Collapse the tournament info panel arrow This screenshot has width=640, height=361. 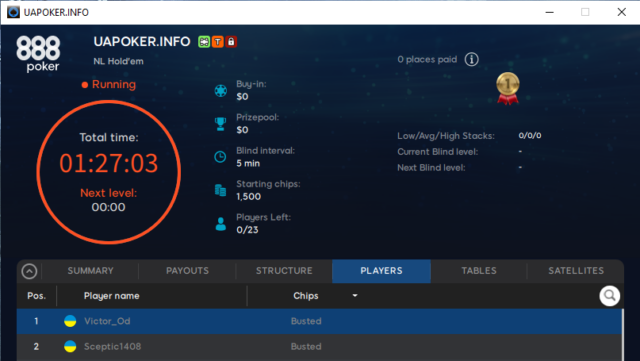coord(29,271)
